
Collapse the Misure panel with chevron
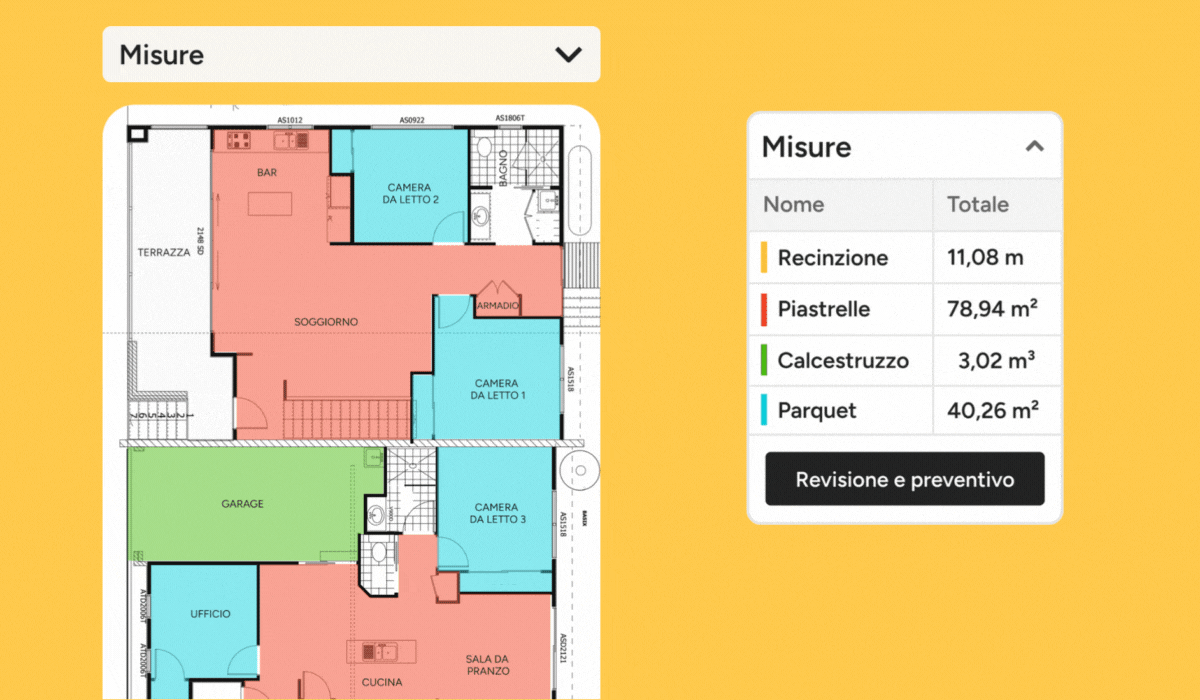pos(1035,147)
